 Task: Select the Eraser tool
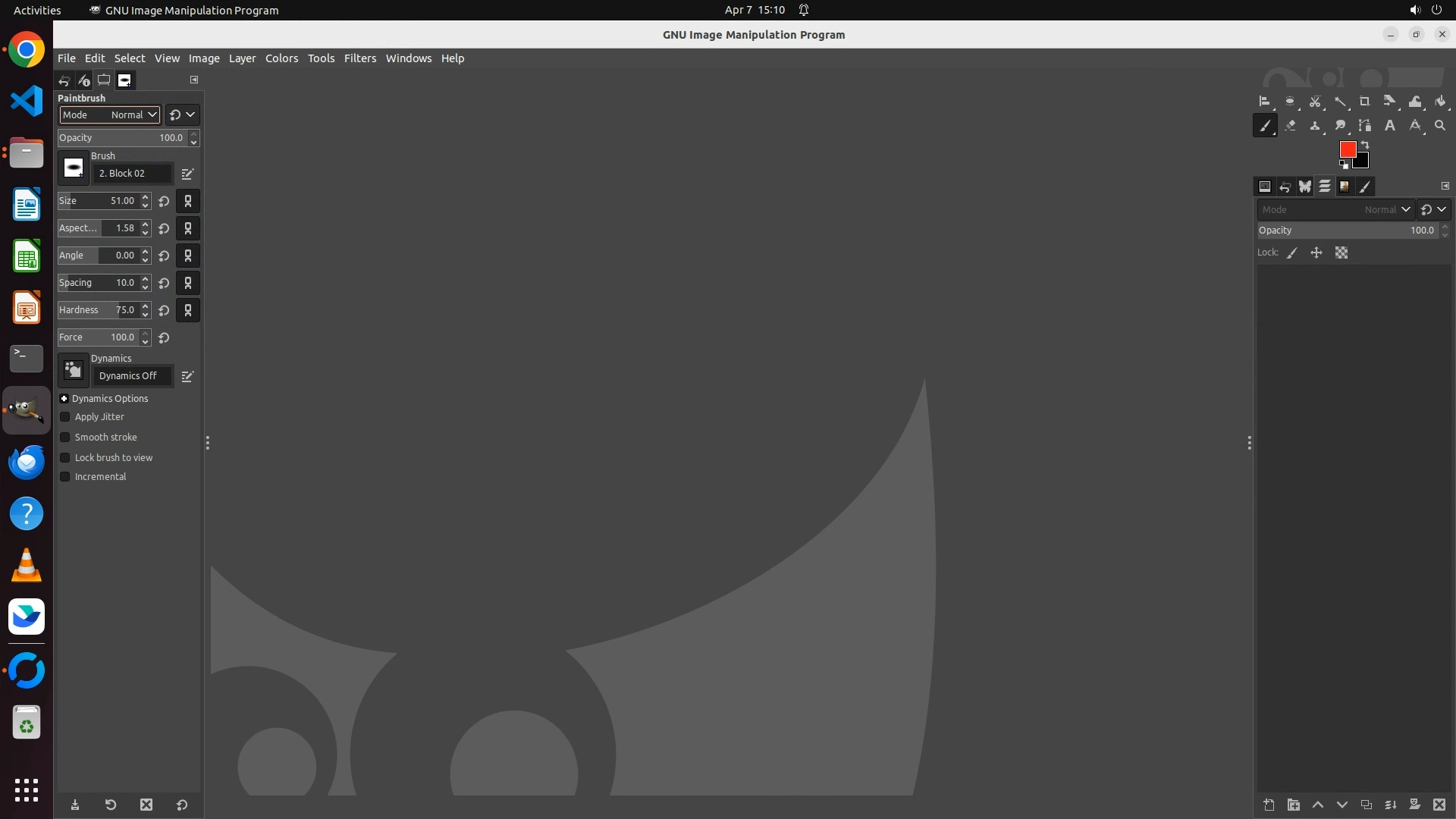tap(1290, 126)
